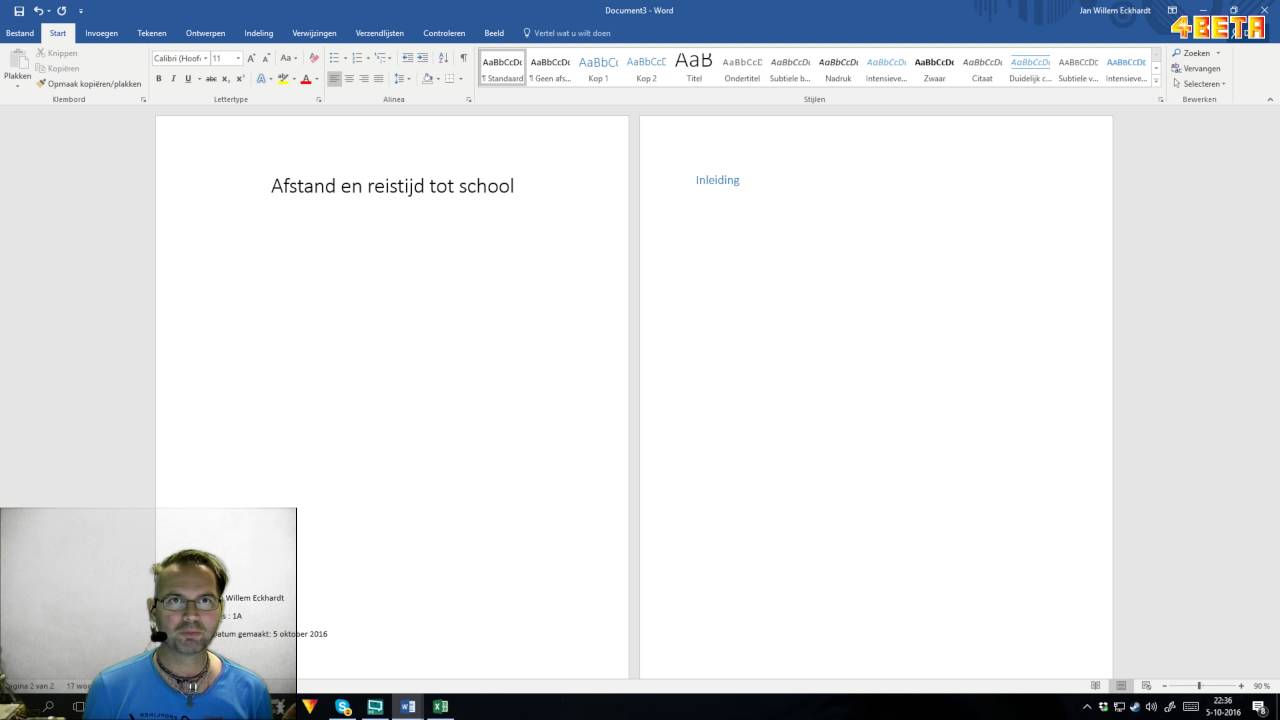Expand the styles gallery with More arrow
The image size is (1280, 720).
pos(1157,81)
